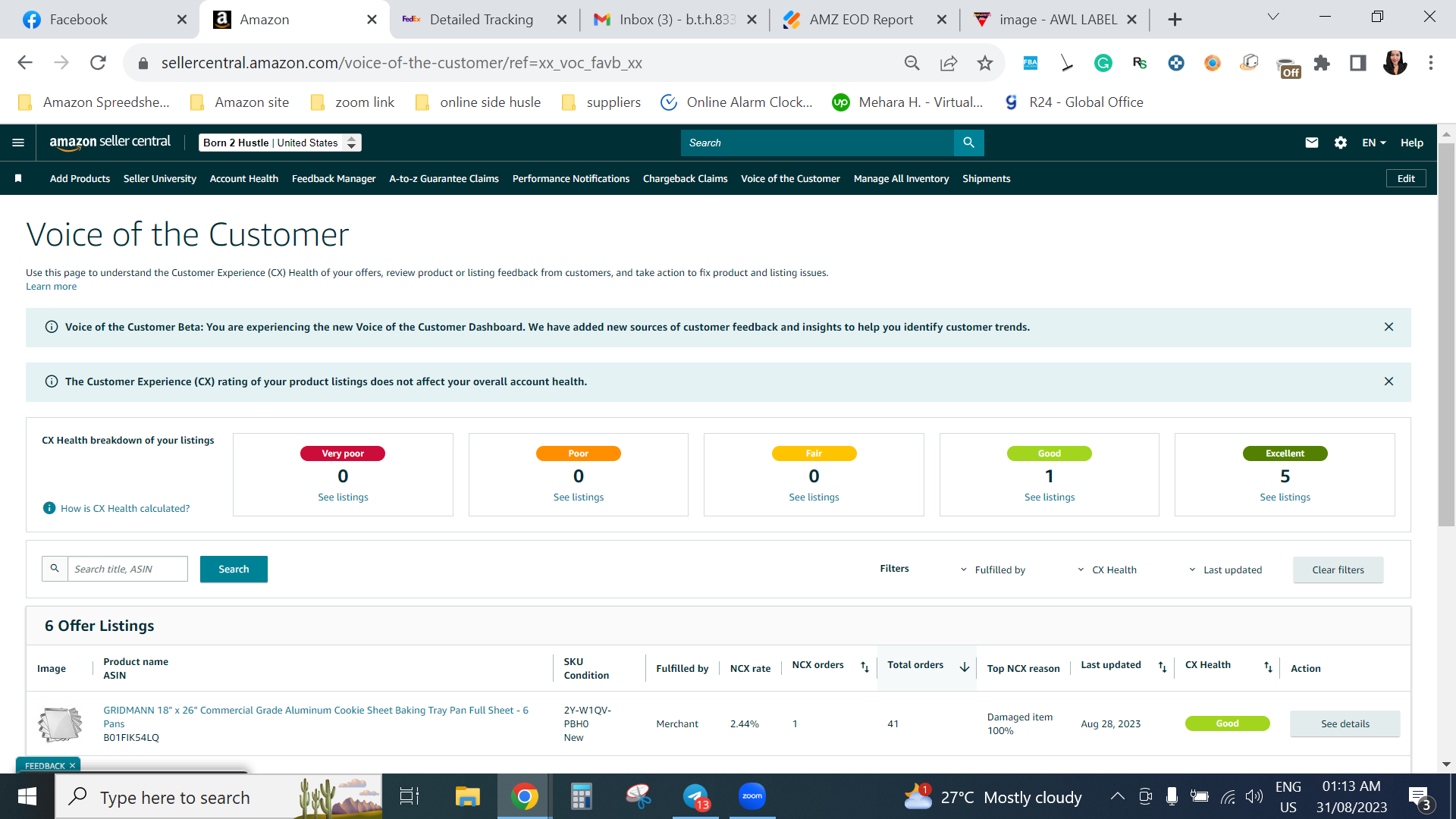Open the EN language dropdown
This screenshot has width=1456, height=819.
click(1374, 143)
